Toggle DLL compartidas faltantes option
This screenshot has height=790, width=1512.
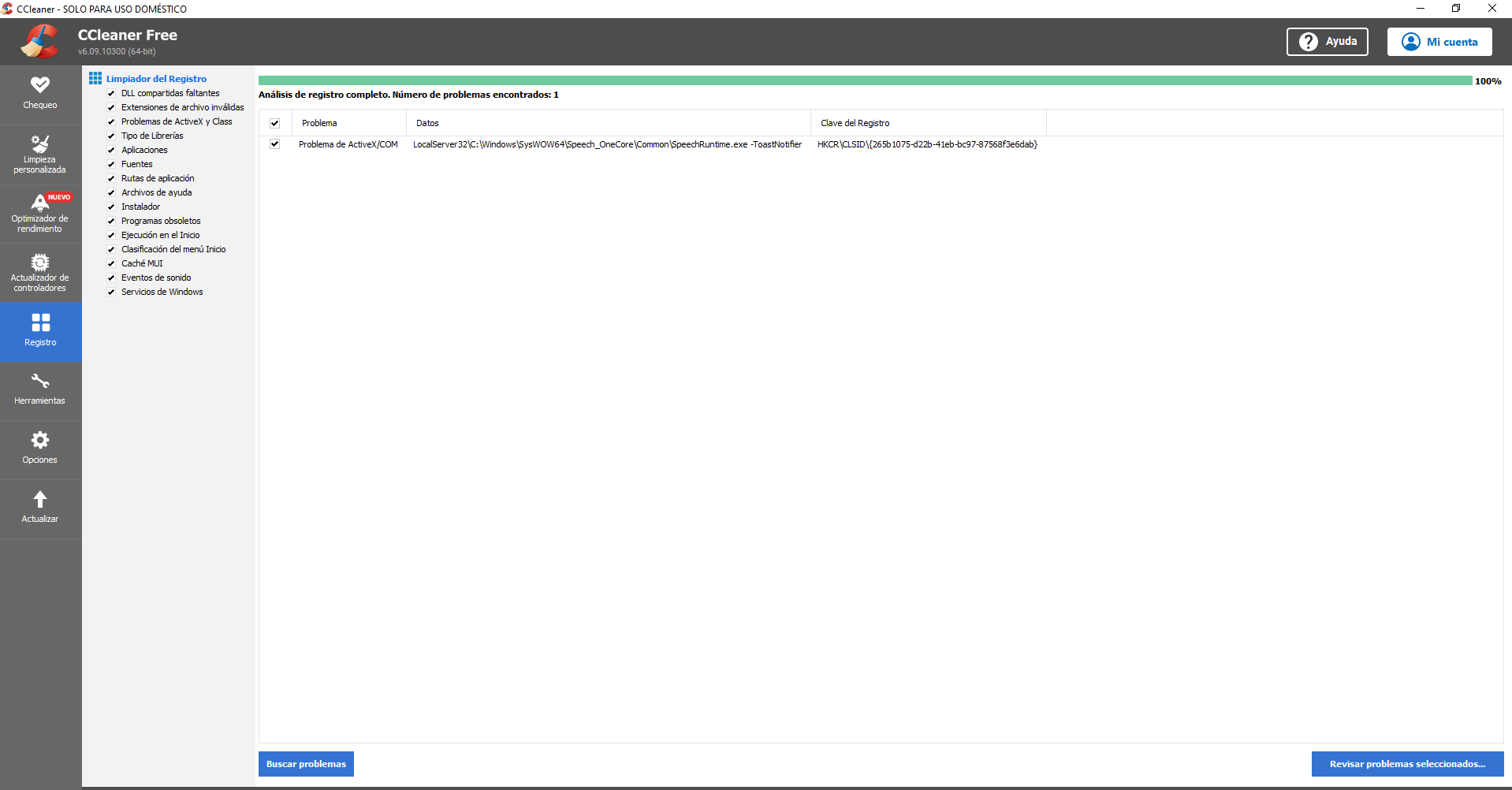(111, 93)
